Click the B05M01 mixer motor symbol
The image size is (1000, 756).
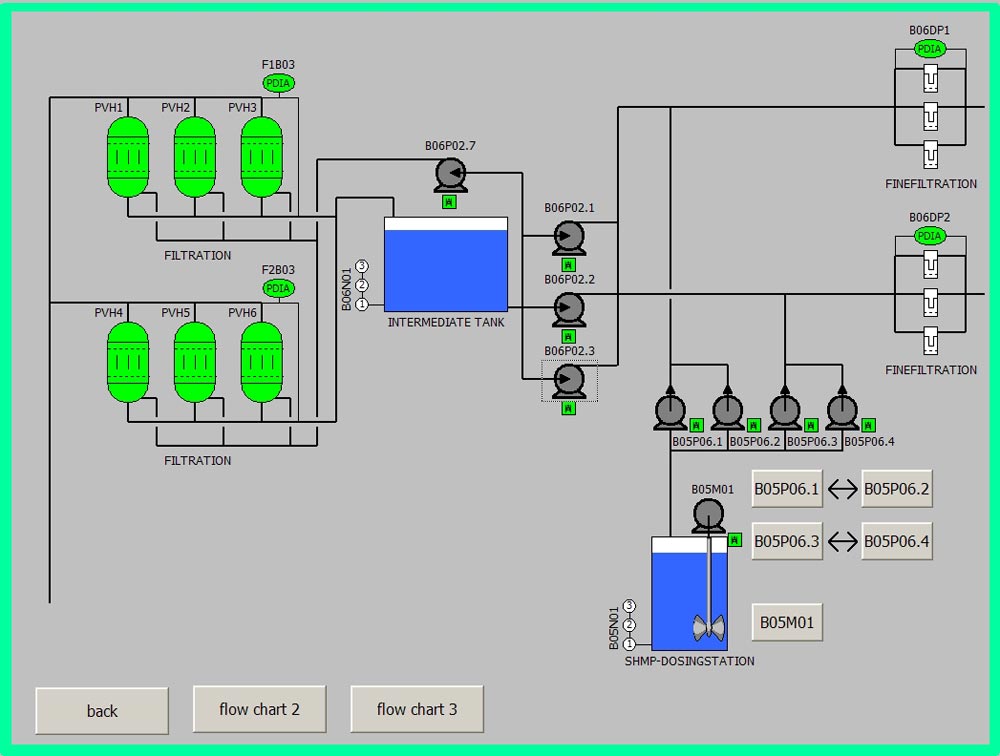pyautogui.click(x=708, y=515)
